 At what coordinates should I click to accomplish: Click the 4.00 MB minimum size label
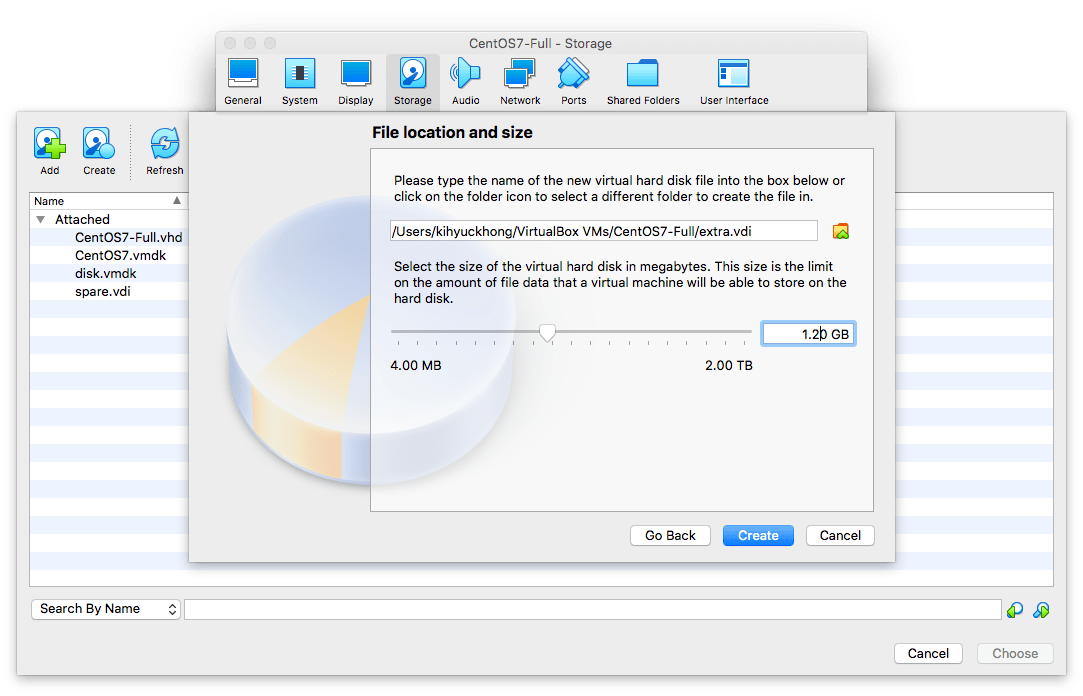[416, 365]
